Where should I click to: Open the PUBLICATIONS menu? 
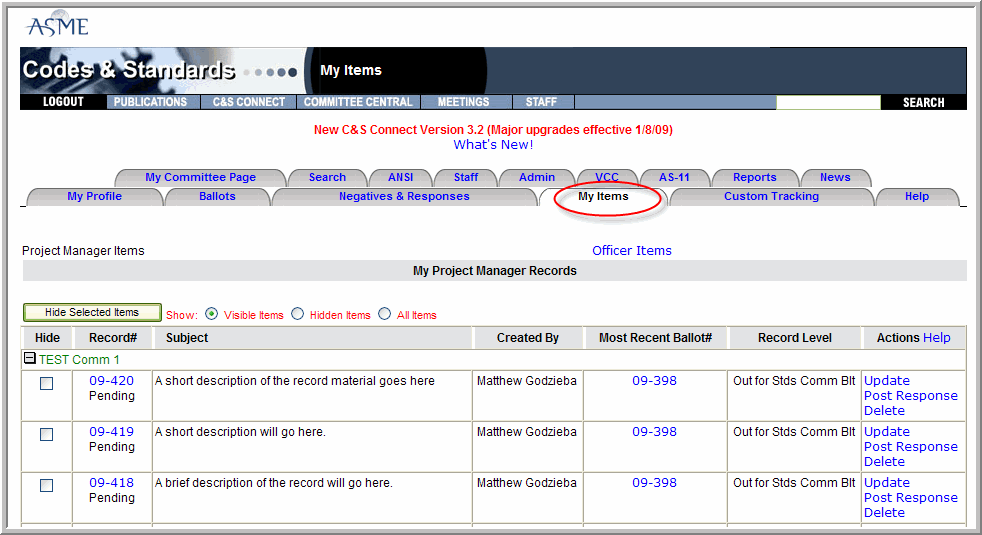point(150,102)
